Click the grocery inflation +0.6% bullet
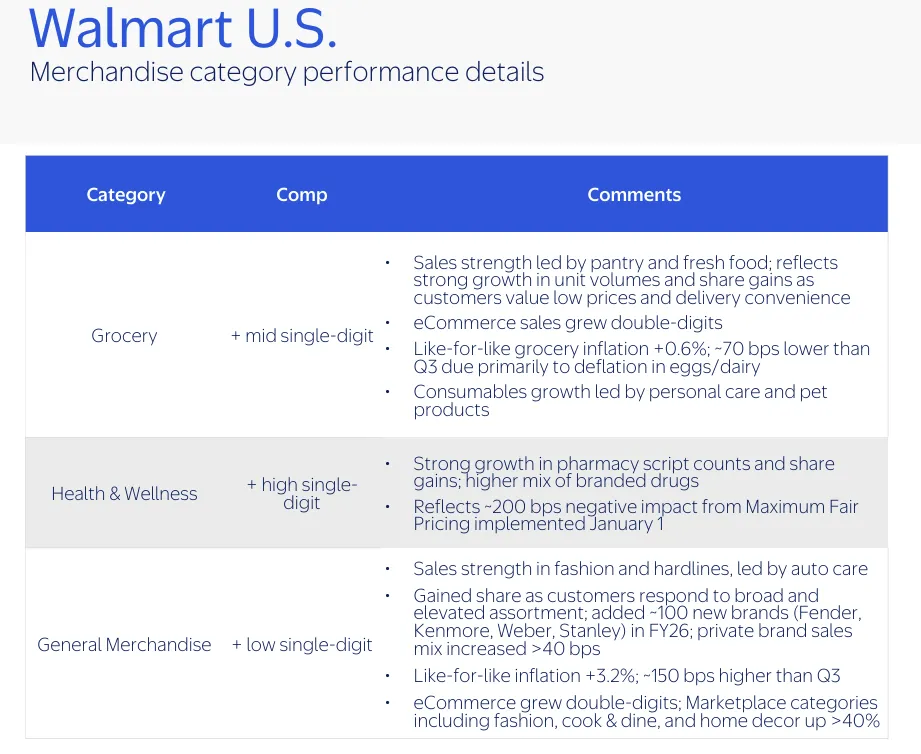 (x=640, y=357)
